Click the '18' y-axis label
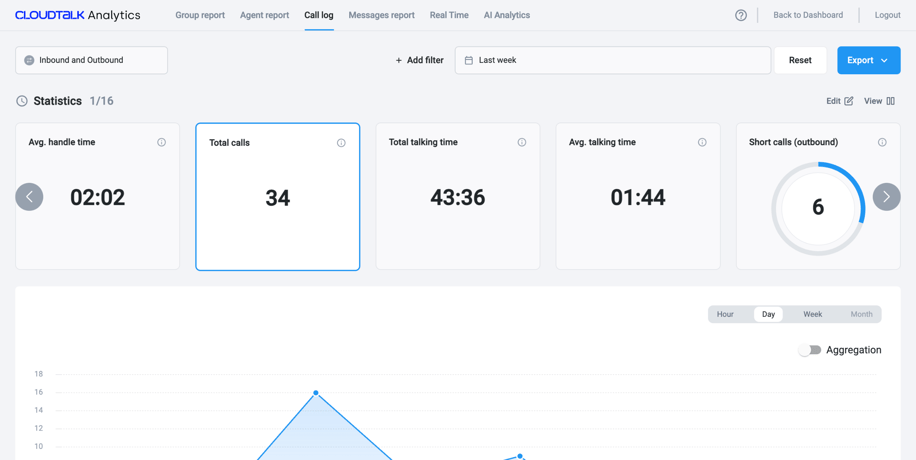Screen dimensions: 916x460 pyautogui.click(x=39, y=374)
